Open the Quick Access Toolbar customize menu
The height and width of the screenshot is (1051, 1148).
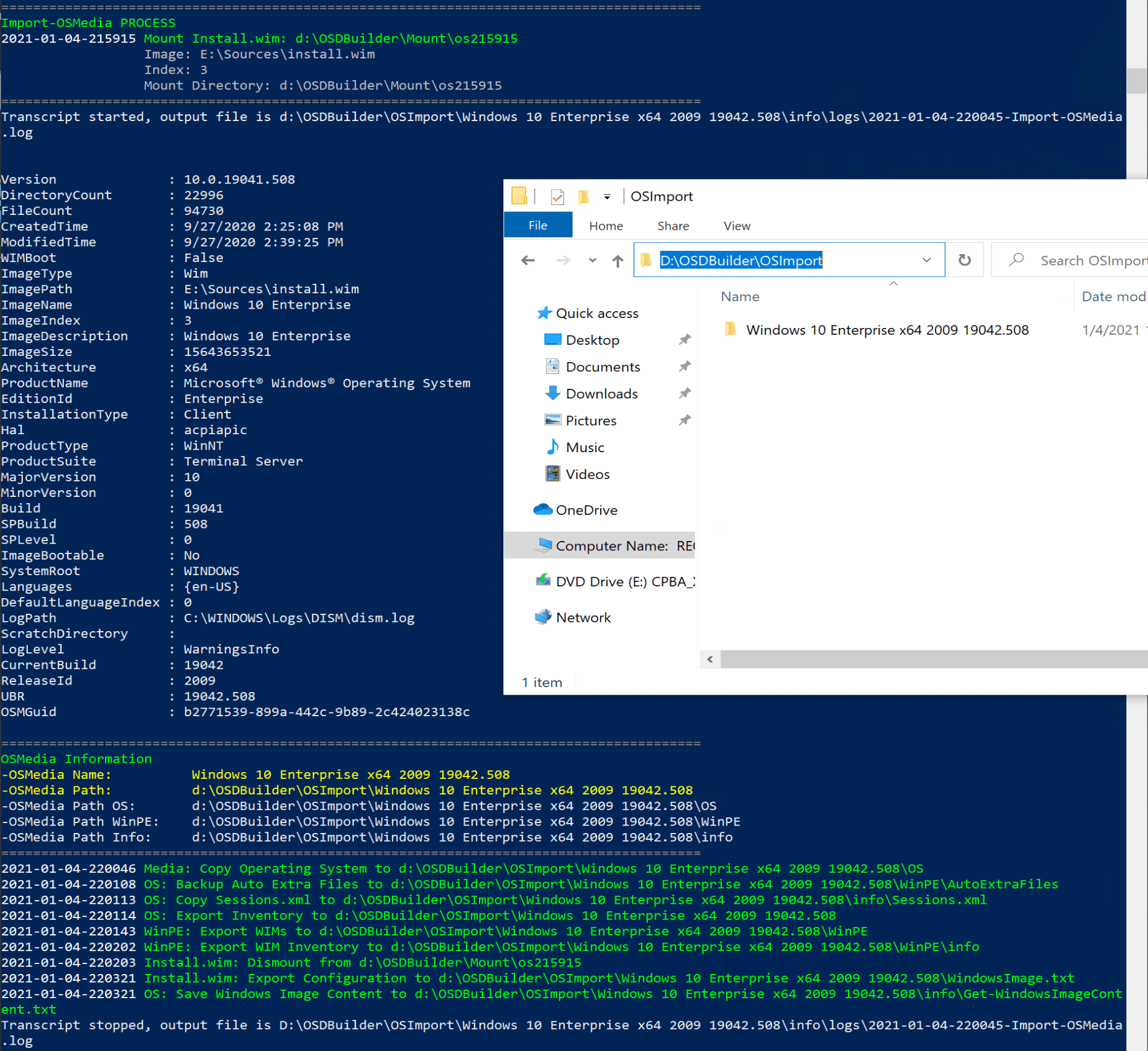pos(607,196)
